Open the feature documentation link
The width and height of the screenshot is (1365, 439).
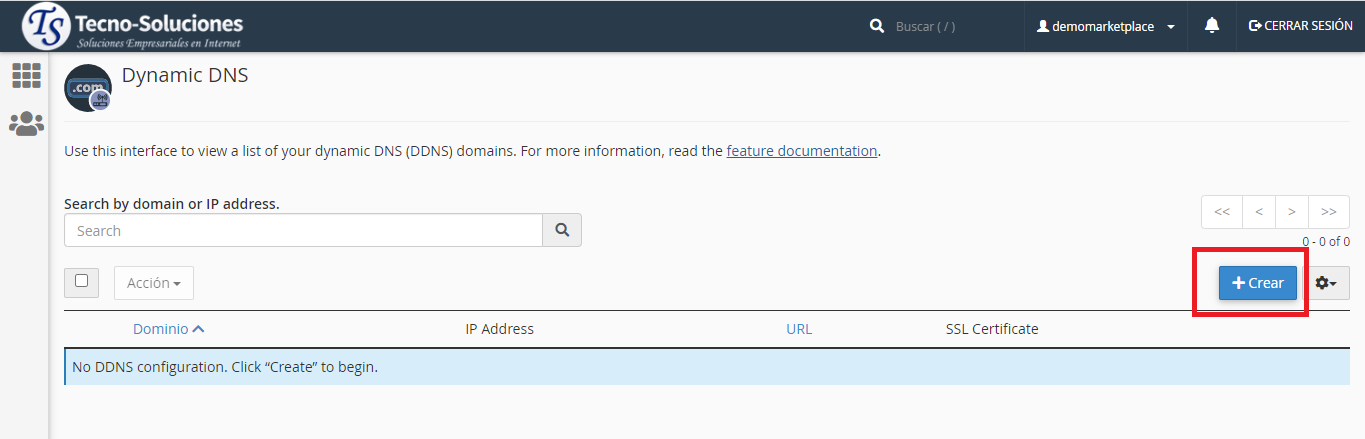point(801,151)
